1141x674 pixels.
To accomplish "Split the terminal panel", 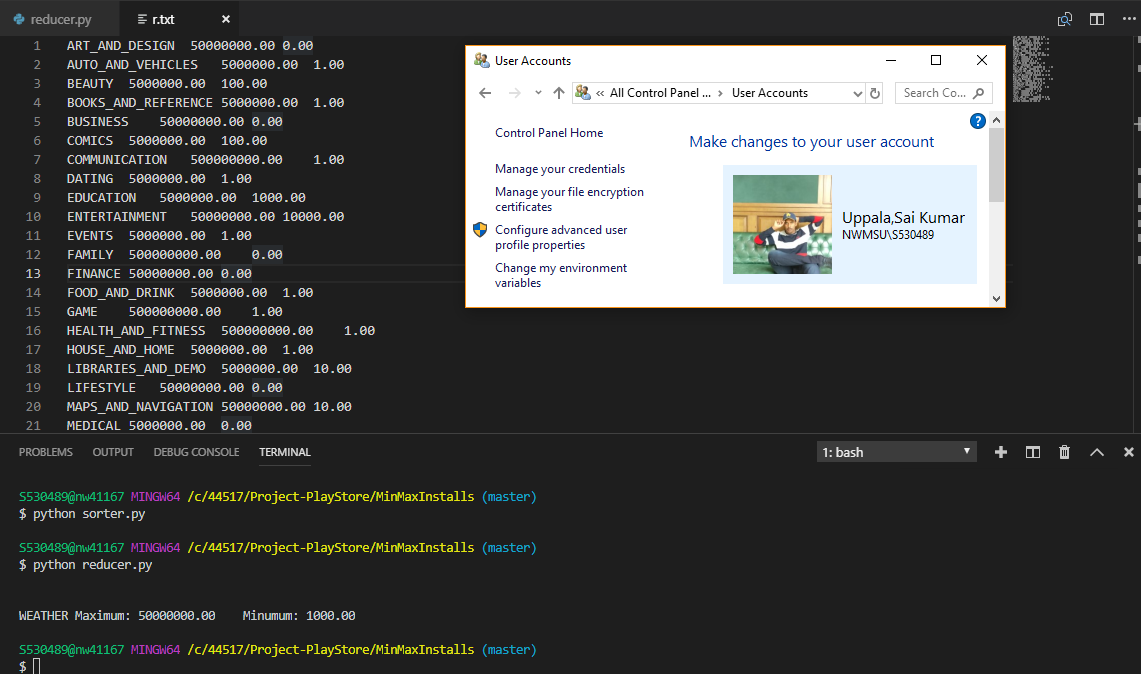I will coord(1033,452).
